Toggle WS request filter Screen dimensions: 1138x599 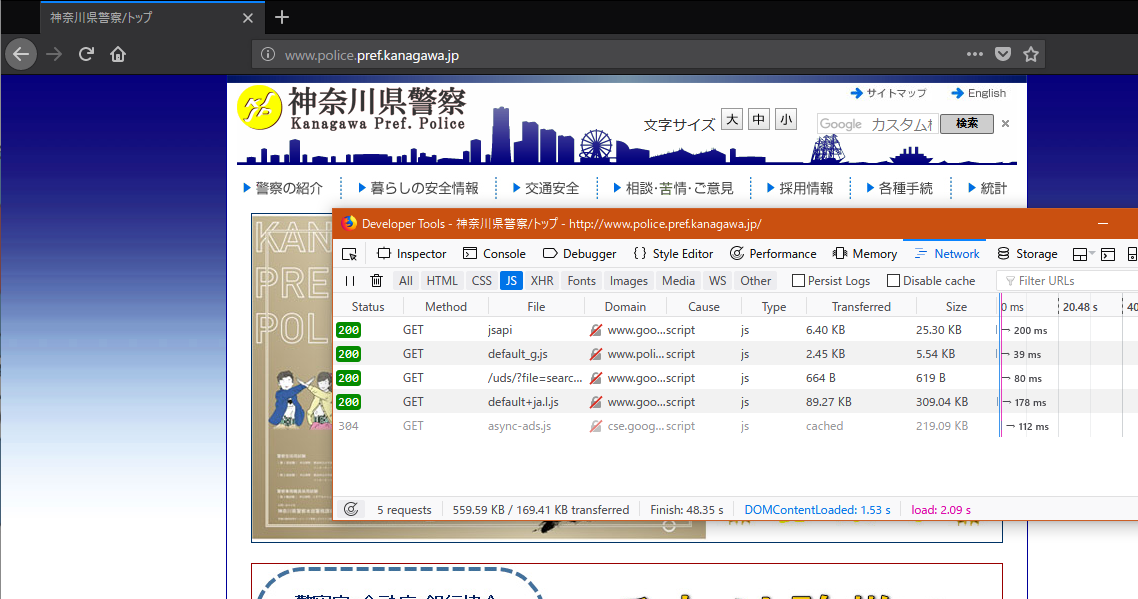coord(717,281)
